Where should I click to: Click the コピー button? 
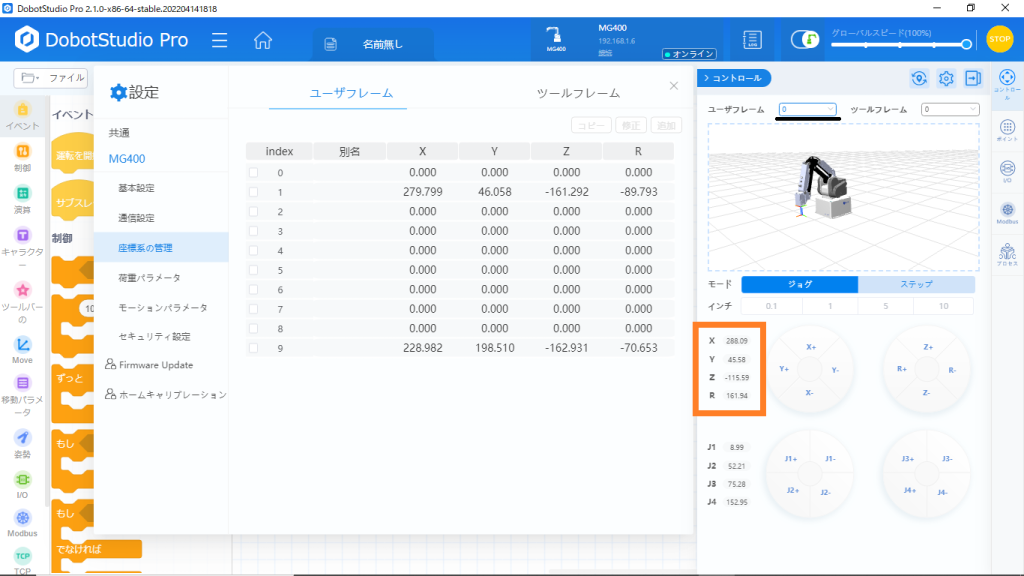pyautogui.click(x=591, y=125)
